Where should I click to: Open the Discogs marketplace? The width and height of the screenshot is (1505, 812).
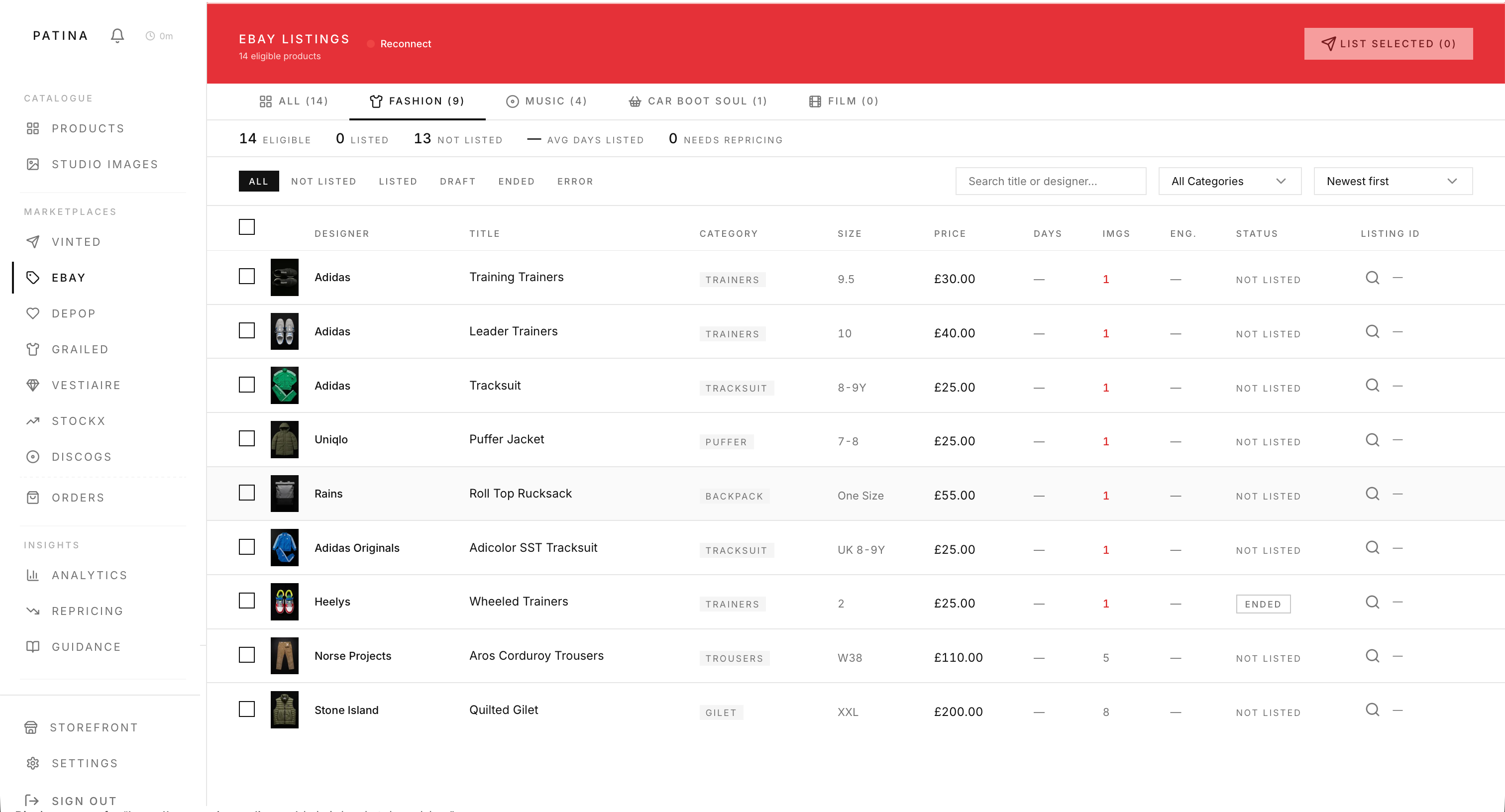(81, 457)
